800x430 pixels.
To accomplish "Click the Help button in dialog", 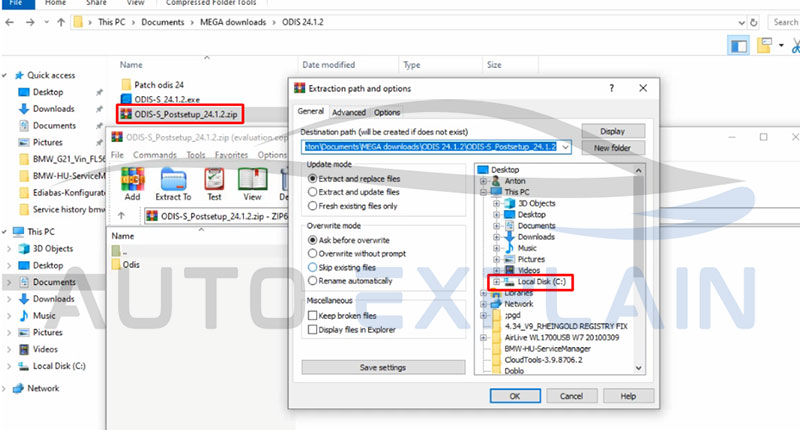I will pos(628,396).
